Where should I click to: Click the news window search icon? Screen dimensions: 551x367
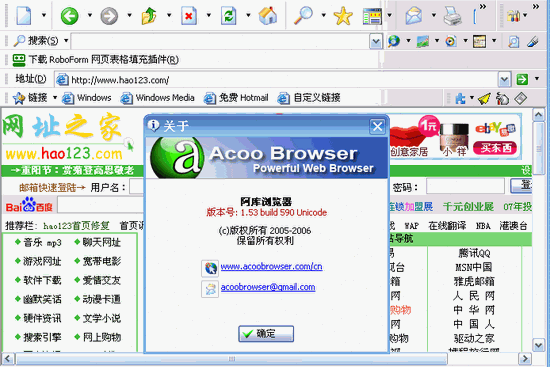pos(480,41)
